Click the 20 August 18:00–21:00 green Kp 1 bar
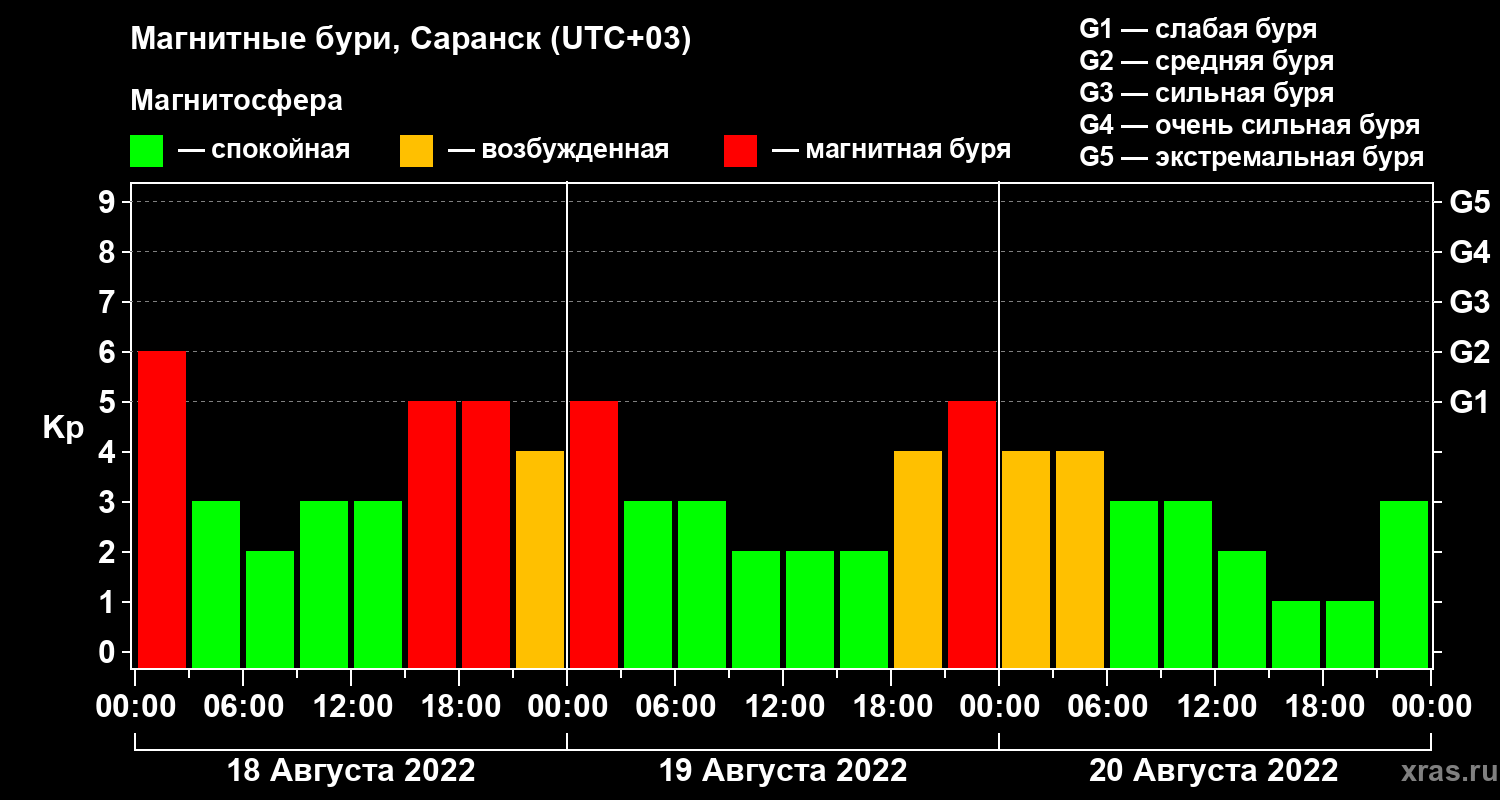Image resolution: width=1500 pixels, height=800 pixels. pyautogui.click(x=1350, y=634)
